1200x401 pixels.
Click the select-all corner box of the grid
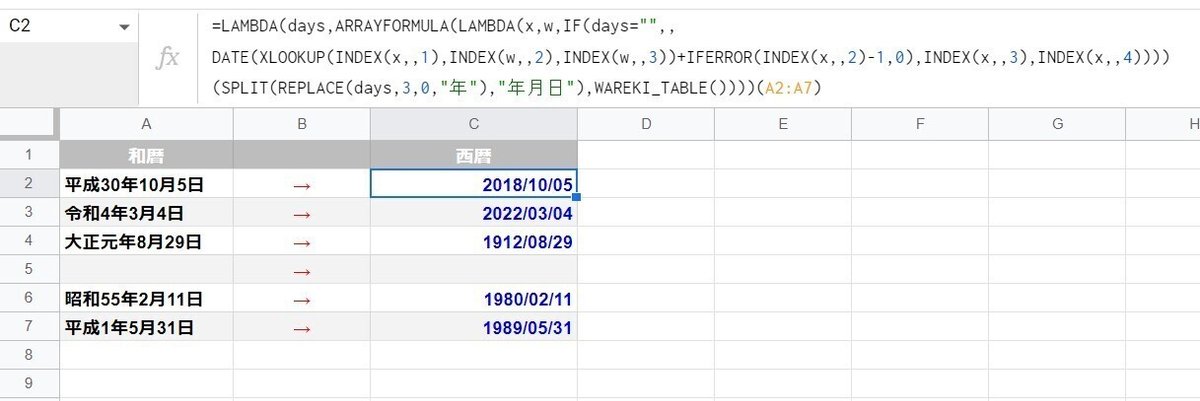coord(30,124)
